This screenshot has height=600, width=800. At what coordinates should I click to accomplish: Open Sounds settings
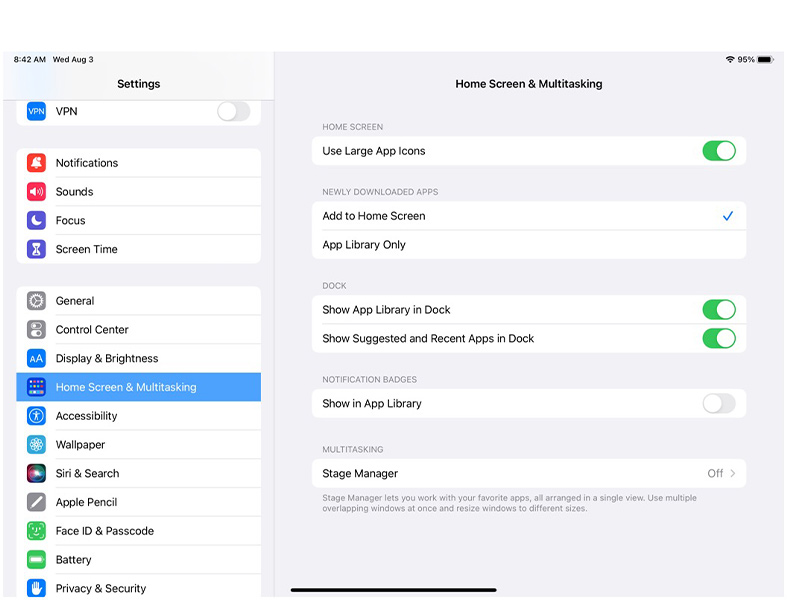(139, 192)
